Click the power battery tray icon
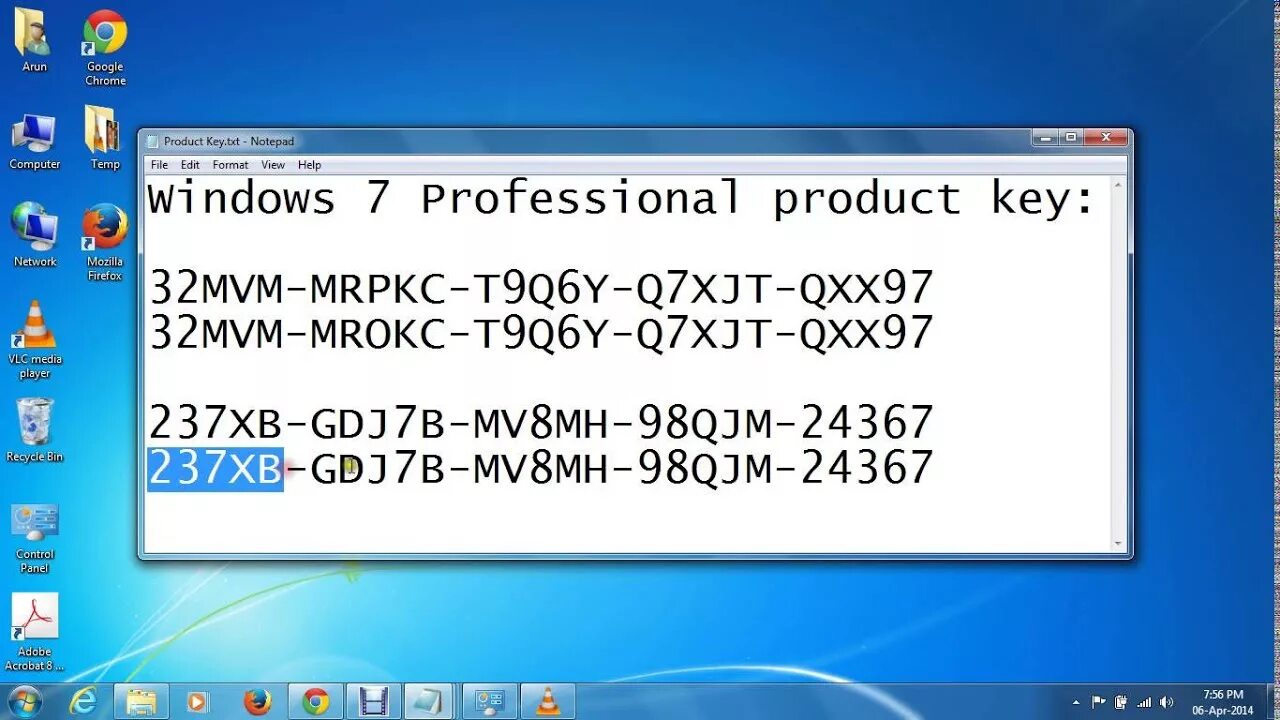The image size is (1280, 720). tap(1121, 702)
